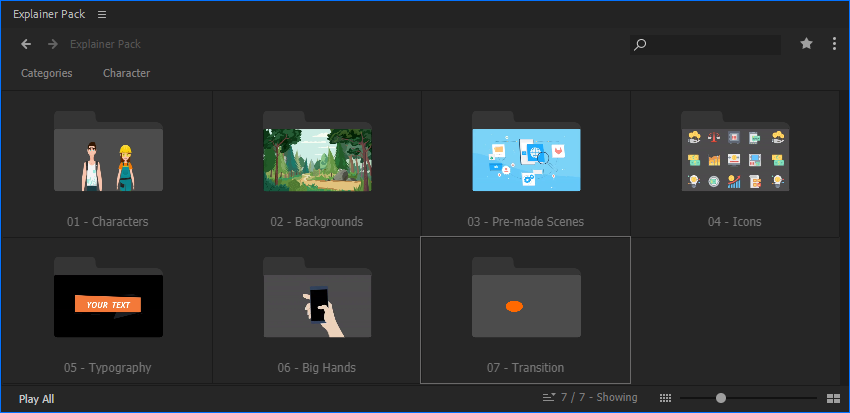Viewport: 850px width, 413px height.
Task: Click the '7 / 7 - Showing' status text
Action: (x=599, y=397)
